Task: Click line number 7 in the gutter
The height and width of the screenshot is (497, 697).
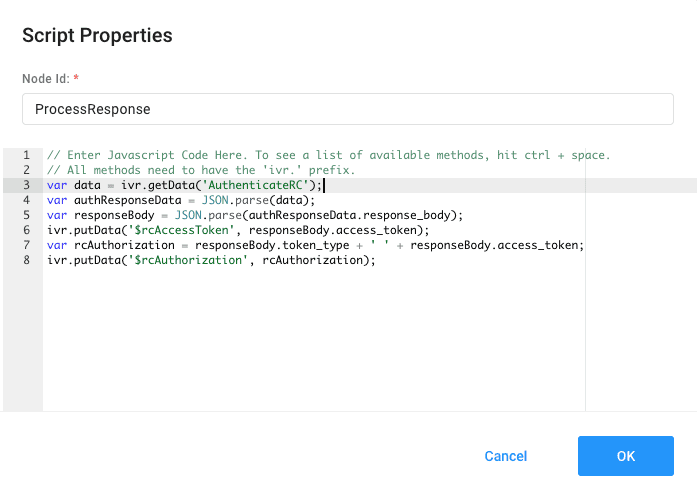Action: click(x=24, y=245)
